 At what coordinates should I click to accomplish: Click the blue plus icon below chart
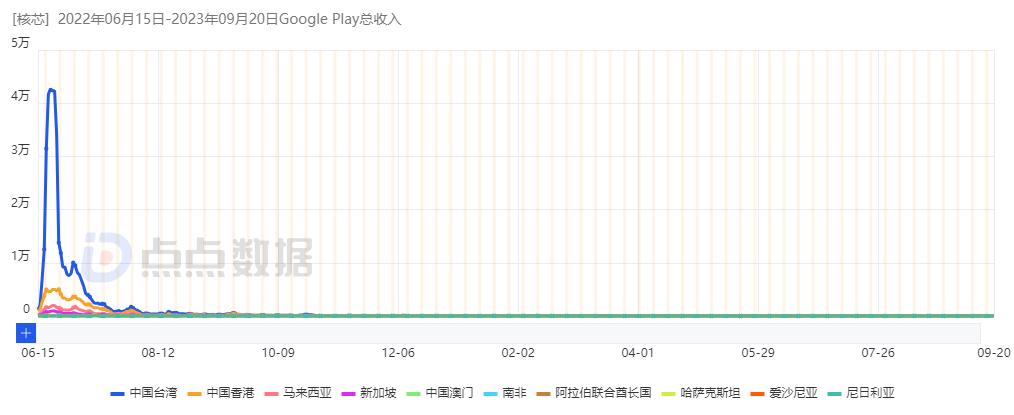click(x=26, y=332)
